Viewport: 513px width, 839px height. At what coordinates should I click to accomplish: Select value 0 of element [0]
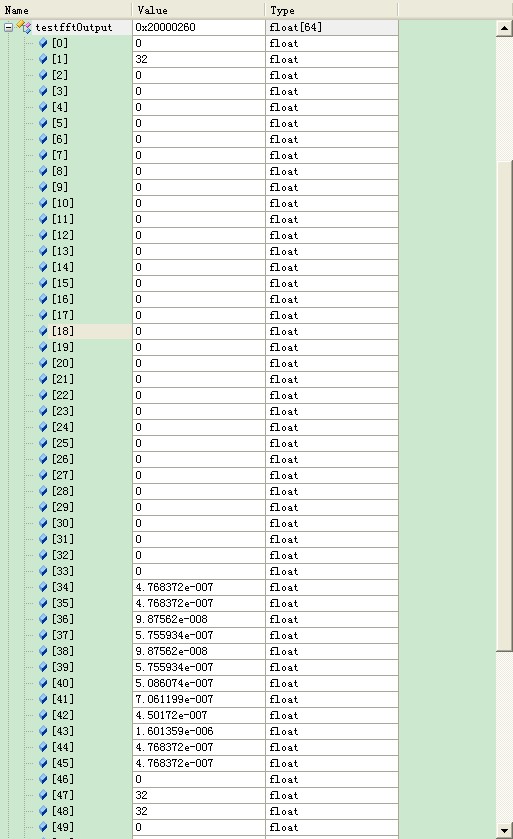[139, 43]
